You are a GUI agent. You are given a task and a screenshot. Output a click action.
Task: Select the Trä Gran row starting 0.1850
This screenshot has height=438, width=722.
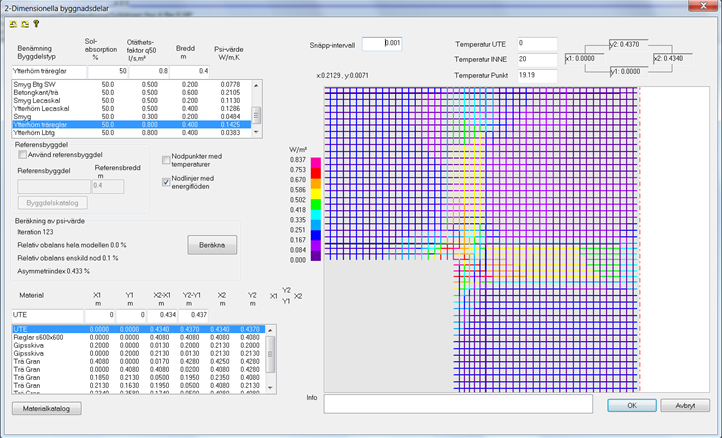[x=139, y=378]
